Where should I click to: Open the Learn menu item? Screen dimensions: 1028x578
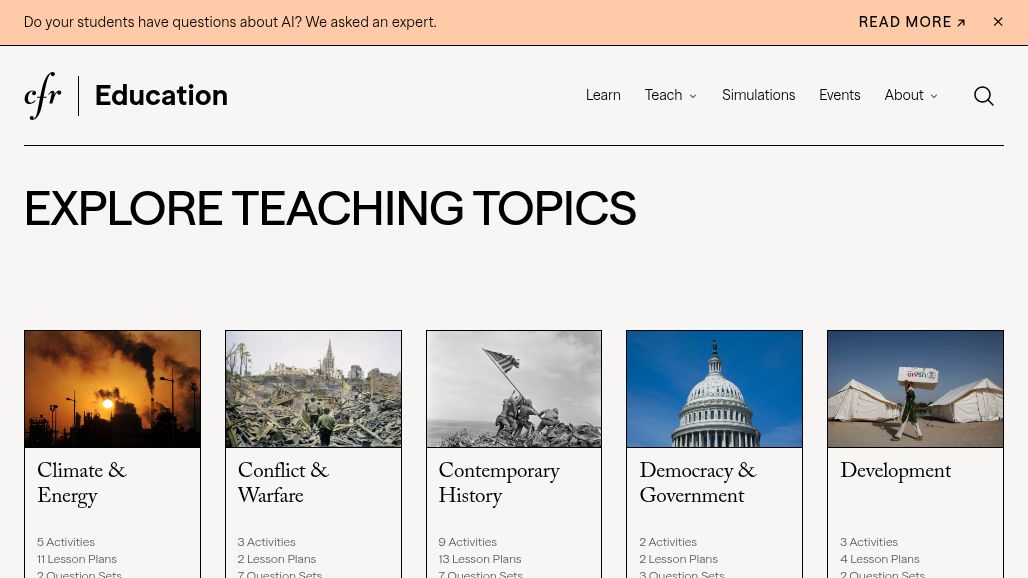pos(603,95)
